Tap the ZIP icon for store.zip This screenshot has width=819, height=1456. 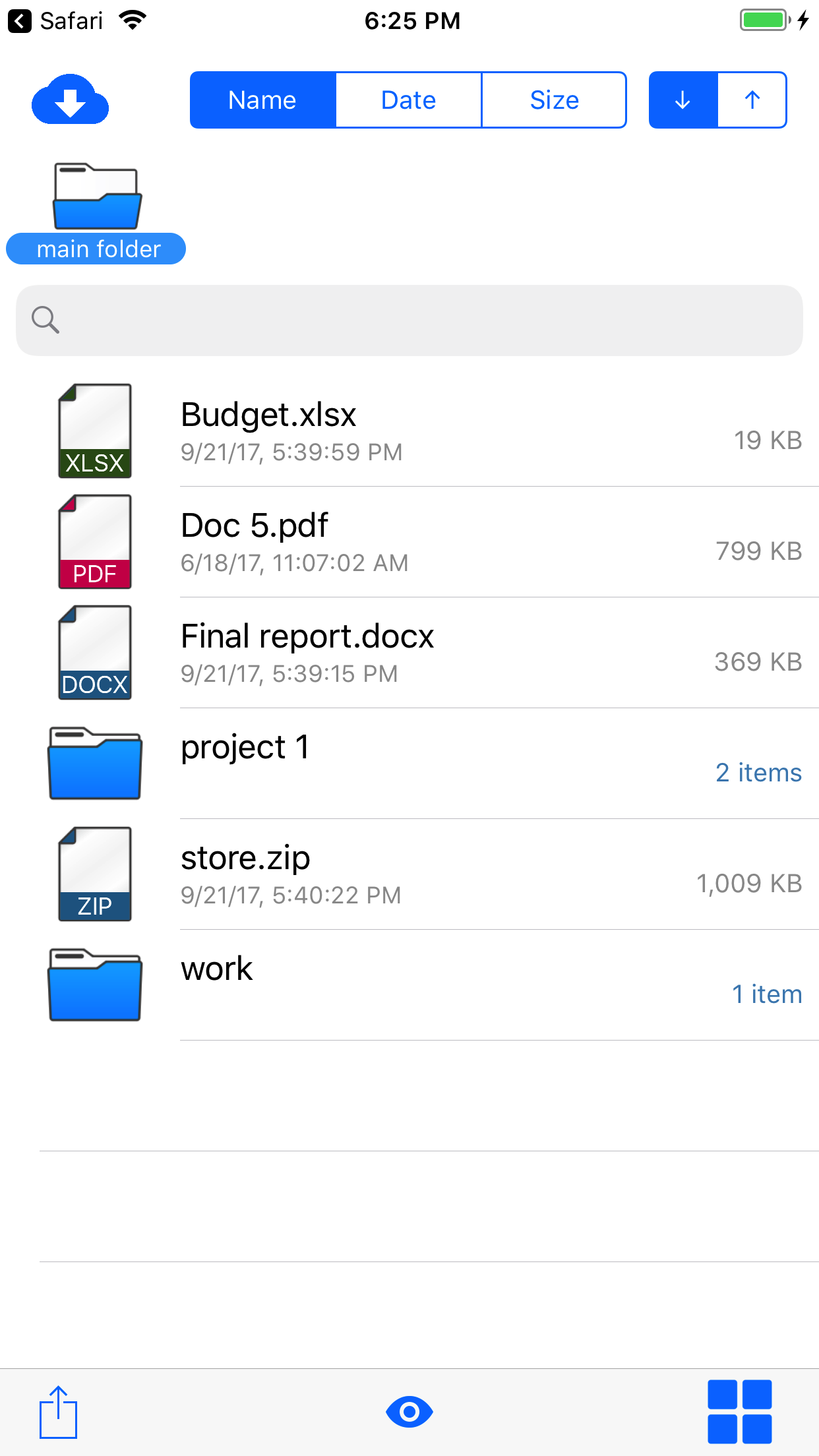point(95,874)
